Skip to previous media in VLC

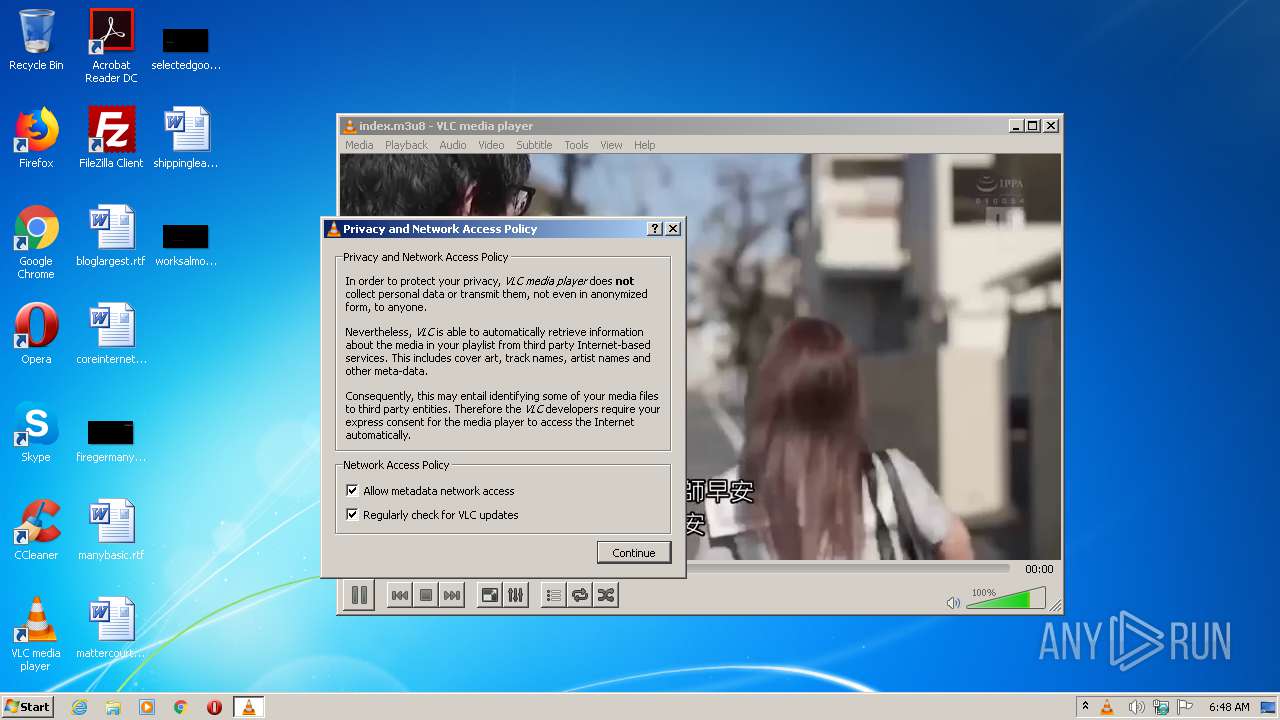(x=399, y=595)
